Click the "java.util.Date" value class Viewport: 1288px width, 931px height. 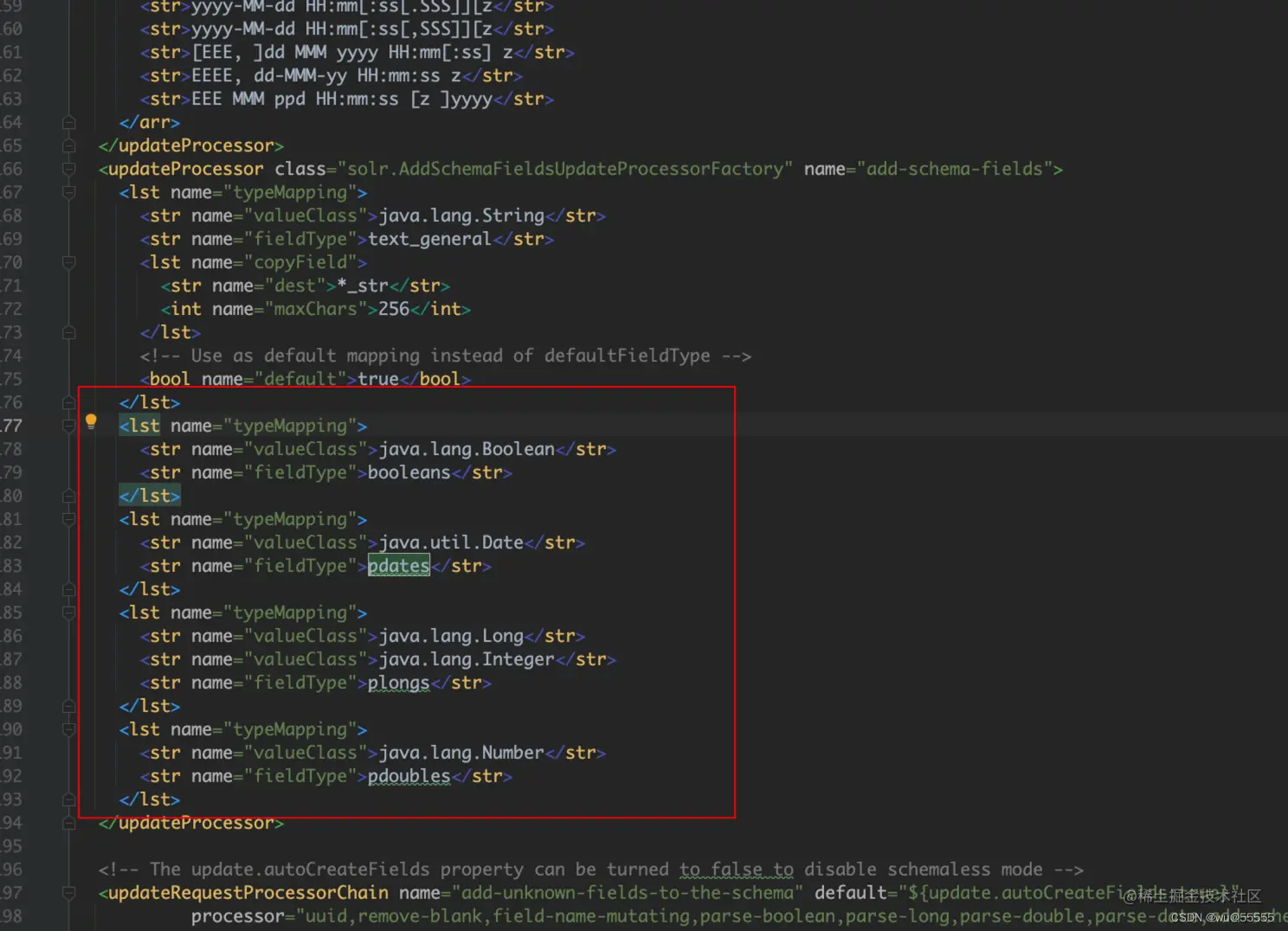tap(451, 543)
